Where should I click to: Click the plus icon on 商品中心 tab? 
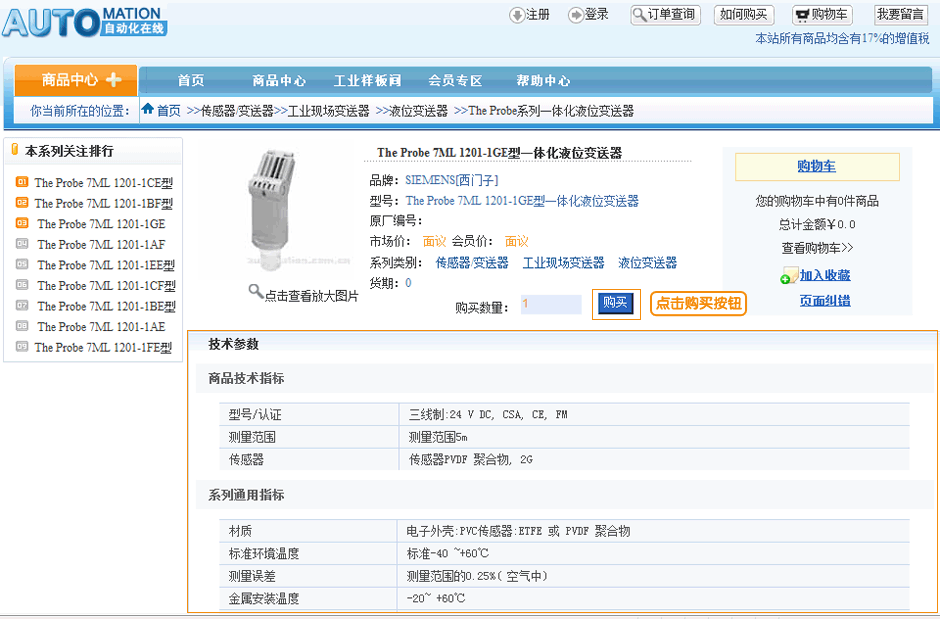point(114,80)
